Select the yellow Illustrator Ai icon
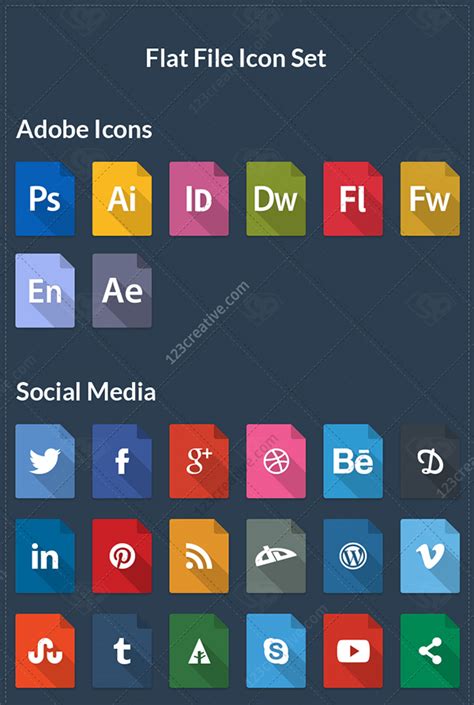Image resolution: width=474 pixels, height=705 pixels. point(122,199)
